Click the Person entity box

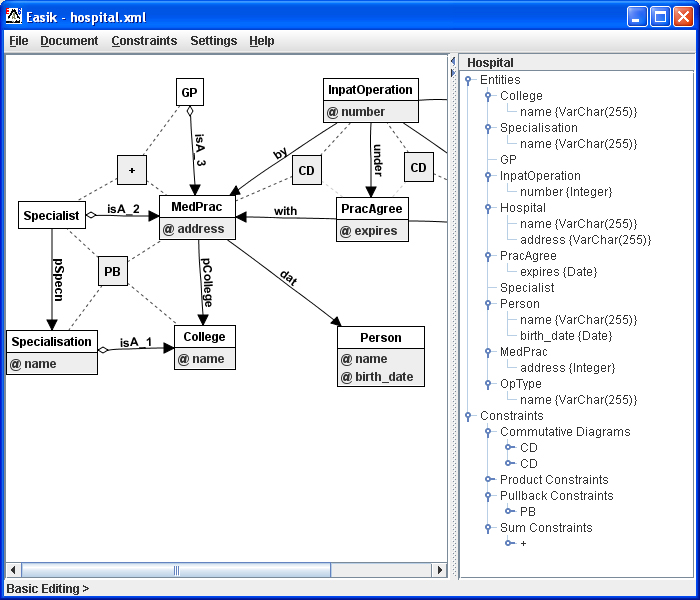[380, 338]
